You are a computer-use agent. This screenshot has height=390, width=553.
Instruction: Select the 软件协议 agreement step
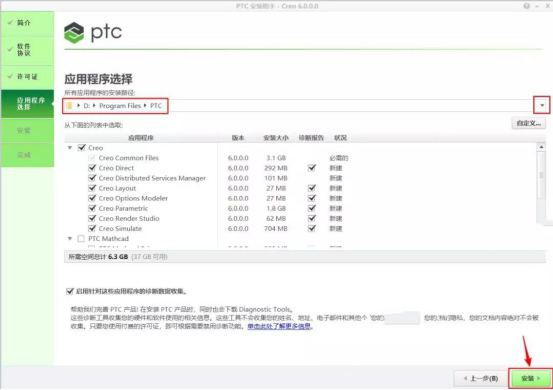(x=28, y=50)
